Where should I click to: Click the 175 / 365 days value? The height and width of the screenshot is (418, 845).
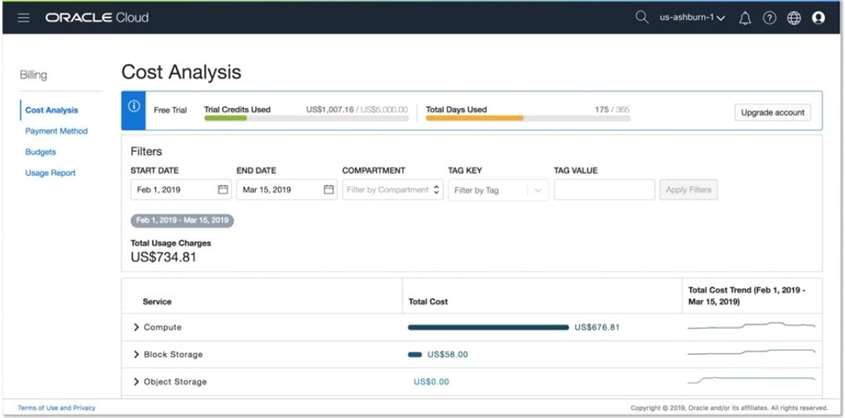pyautogui.click(x=612, y=109)
